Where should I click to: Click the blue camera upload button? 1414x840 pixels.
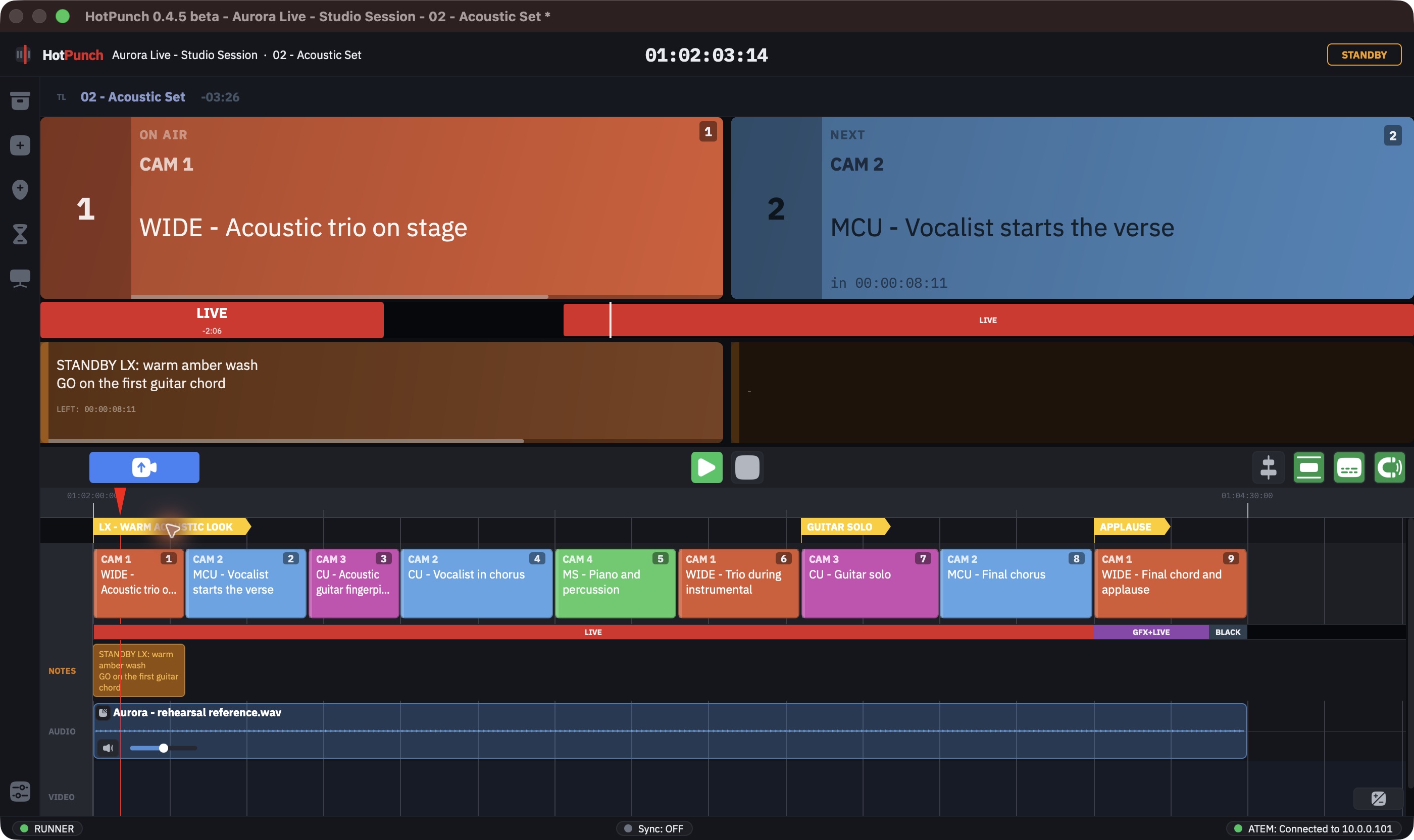click(x=144, y=467)
